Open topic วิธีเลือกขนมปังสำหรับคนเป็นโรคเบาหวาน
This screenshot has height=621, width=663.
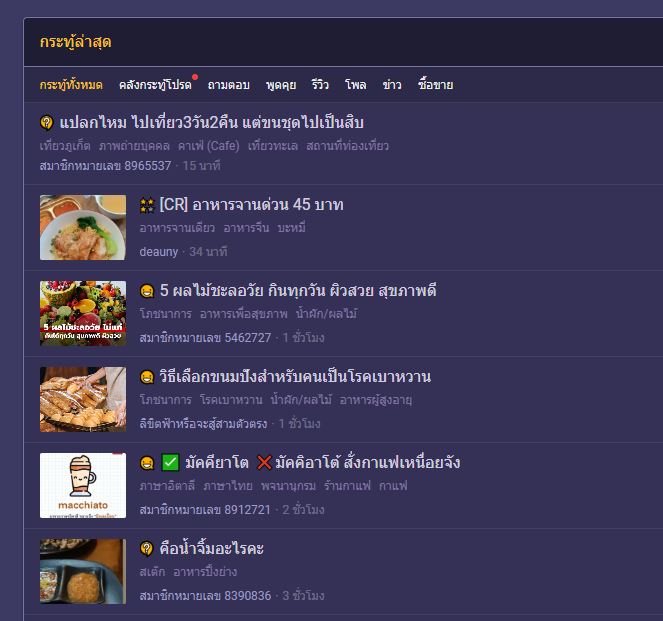(x=295, y=377)
